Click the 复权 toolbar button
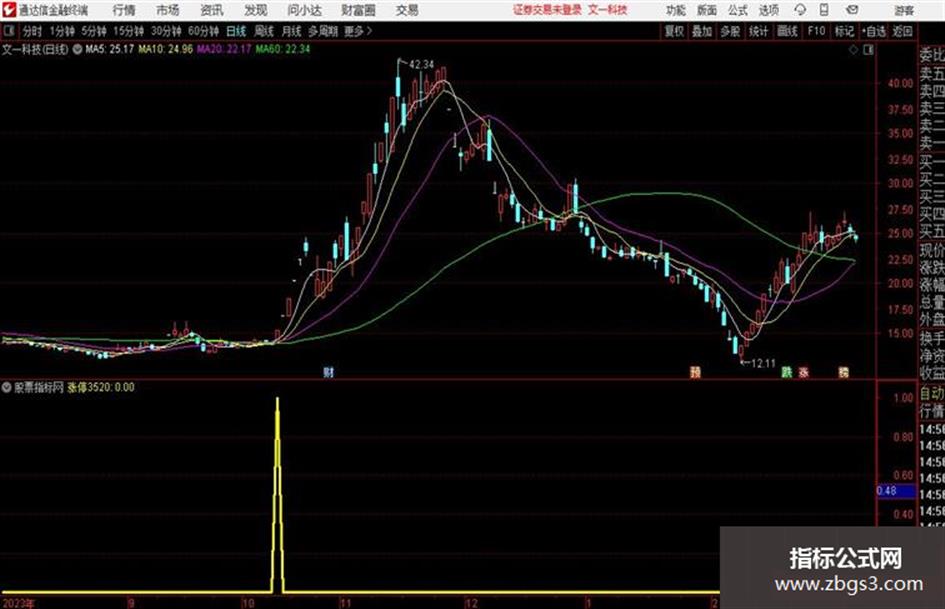 click(674, 31)
